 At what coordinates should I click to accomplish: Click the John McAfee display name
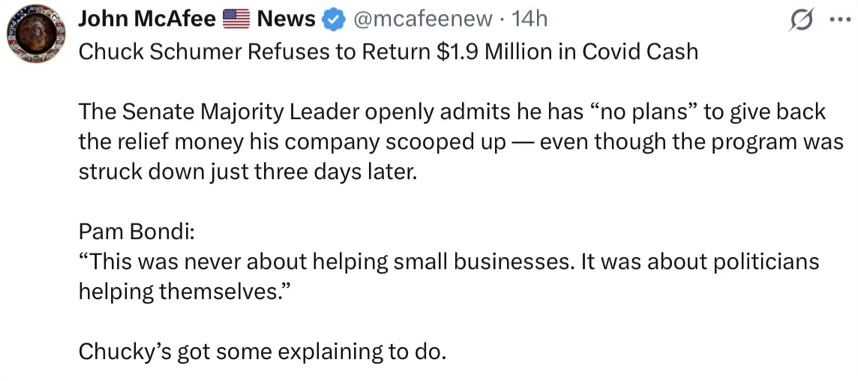click(147, 20)
